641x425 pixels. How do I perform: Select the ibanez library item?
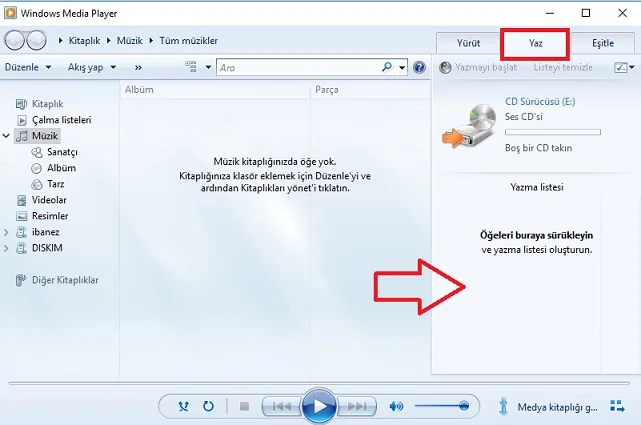point(38,232)
